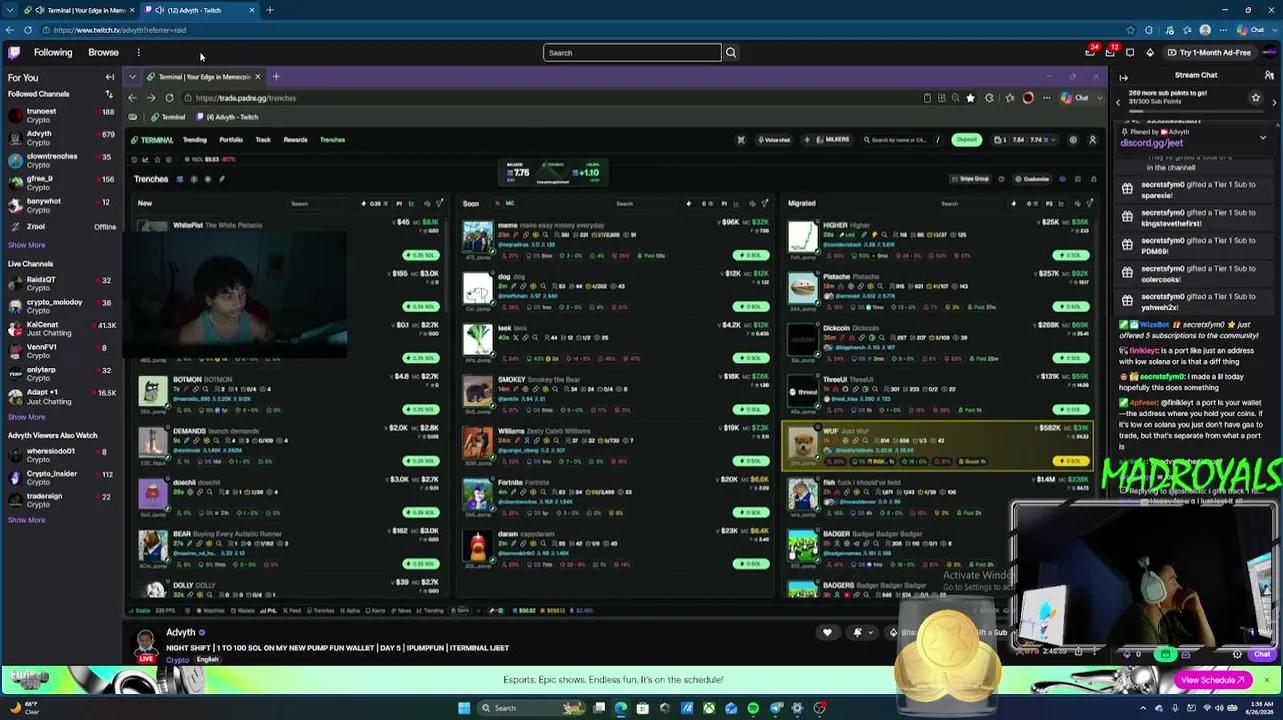The image size is (1283, 720).
Task: Select the Trending tab in Terminal
Action: [x=194, y=140]
